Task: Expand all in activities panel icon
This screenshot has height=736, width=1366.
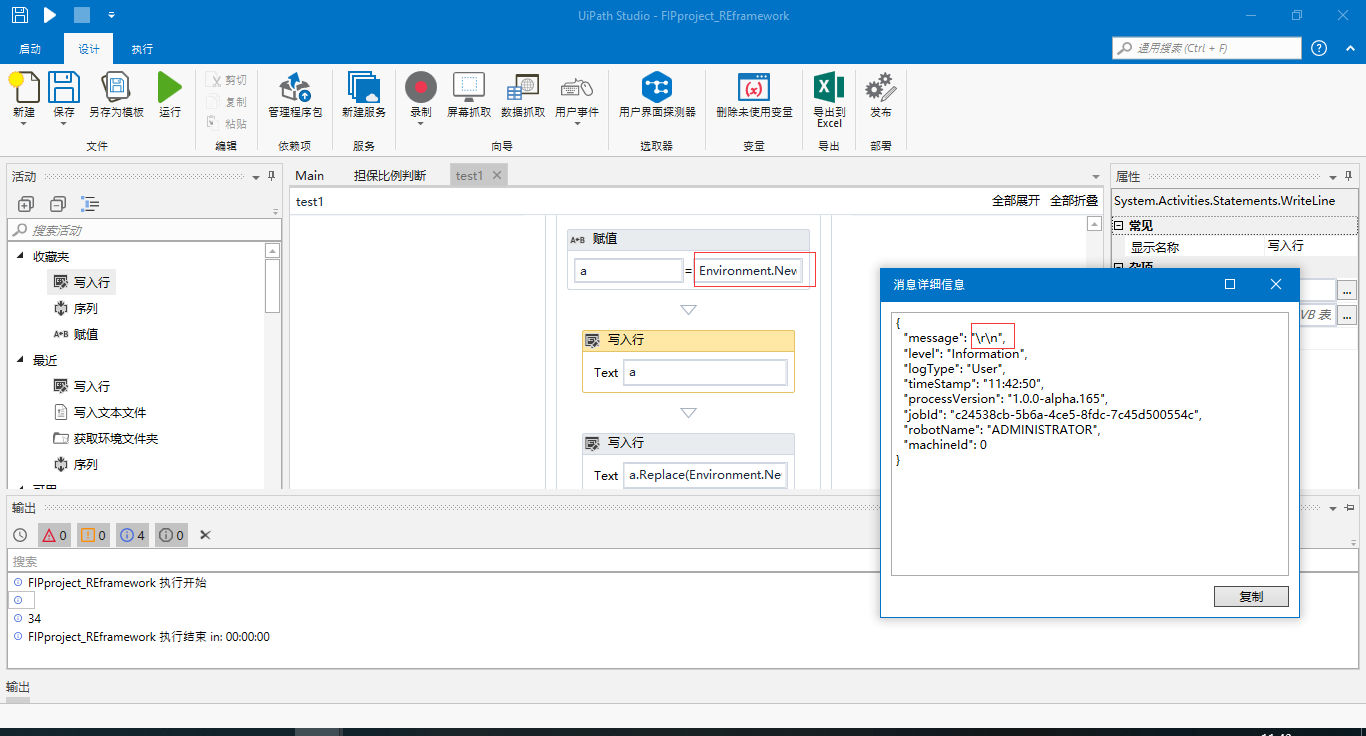Action: tap(26, 204)
